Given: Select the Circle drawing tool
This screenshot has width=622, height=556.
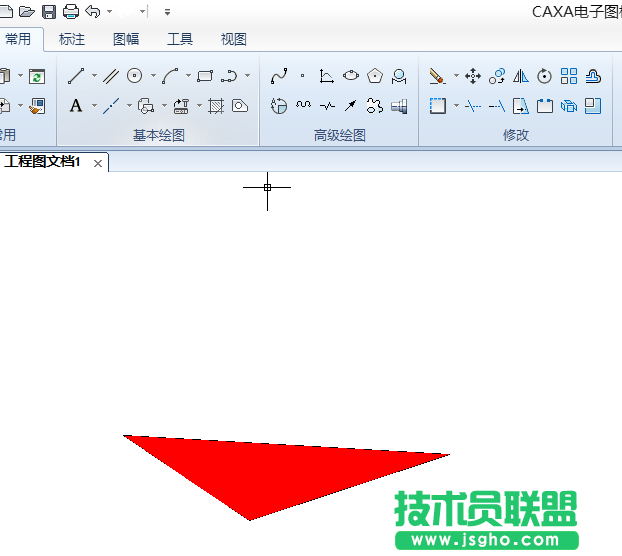Looking at the screenshot, I should pos(134,75).
